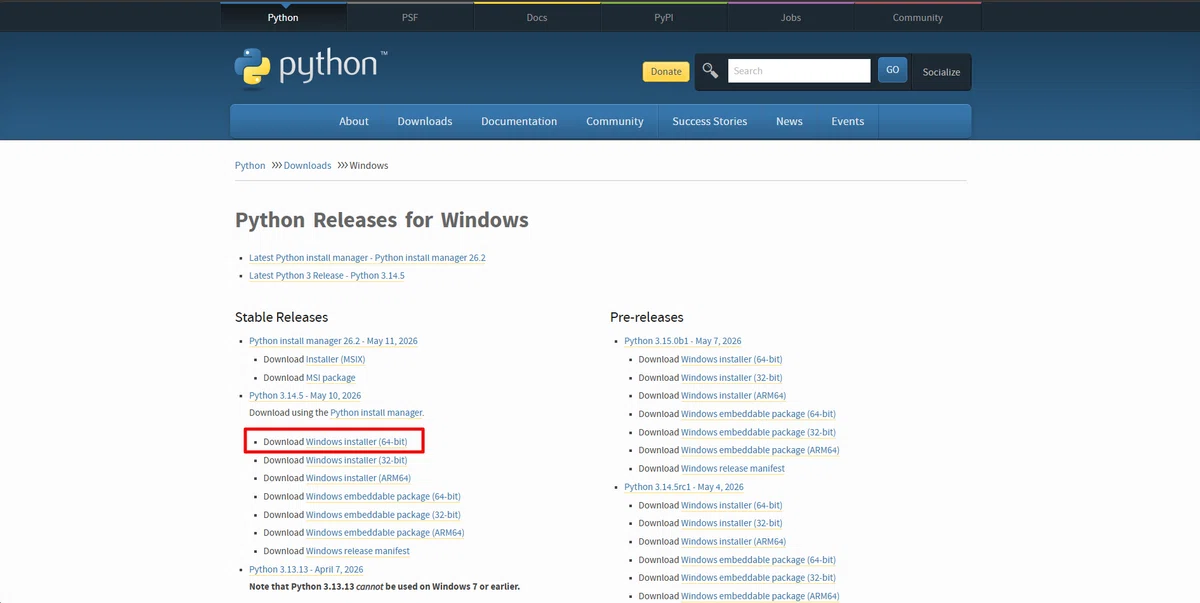Viewport: 1200px width, 603px height.
Task: Get Windows embeddable package (32-bit) under Python 3.14.5
Action: (x=383, y=514)
